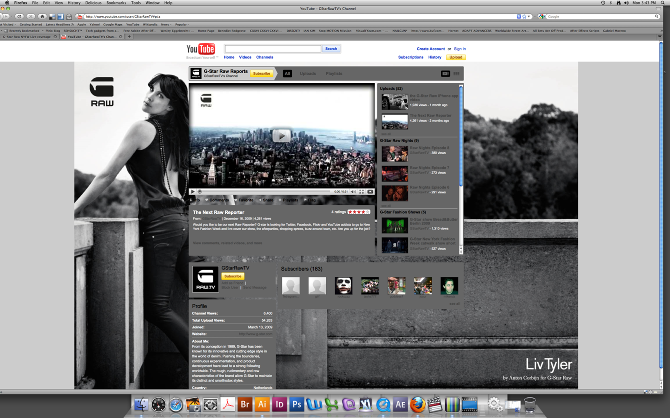Select the yellow Upload button
Viewport: 670px width, 418px height.
(456, 57)
